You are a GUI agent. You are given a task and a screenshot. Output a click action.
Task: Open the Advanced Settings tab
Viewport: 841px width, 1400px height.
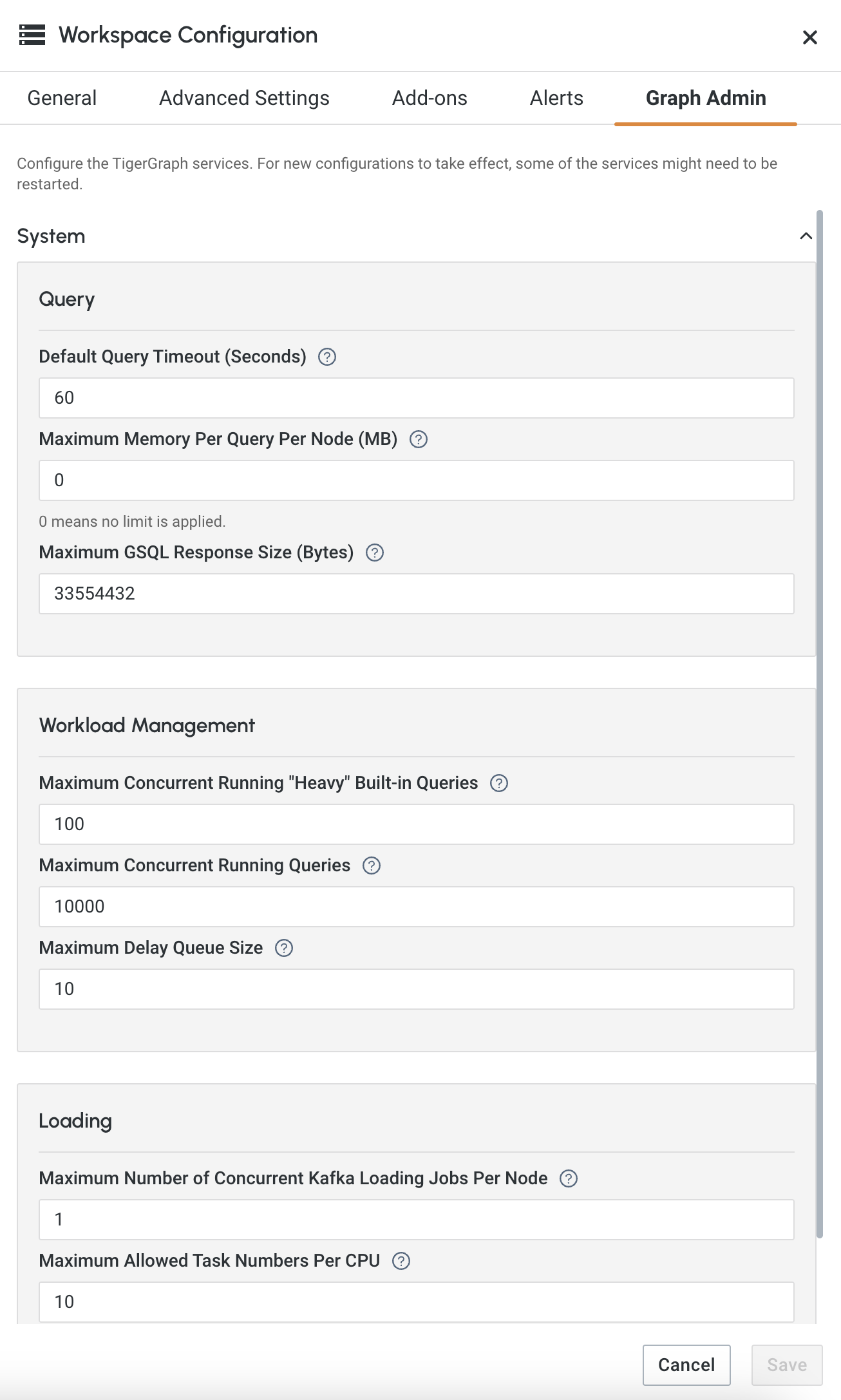click(244, 98)
